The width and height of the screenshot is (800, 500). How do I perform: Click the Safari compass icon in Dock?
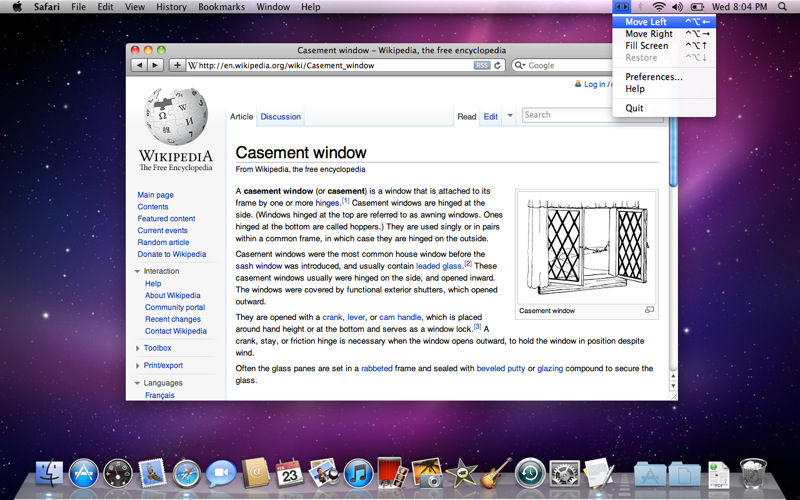(x=186, y=473)
